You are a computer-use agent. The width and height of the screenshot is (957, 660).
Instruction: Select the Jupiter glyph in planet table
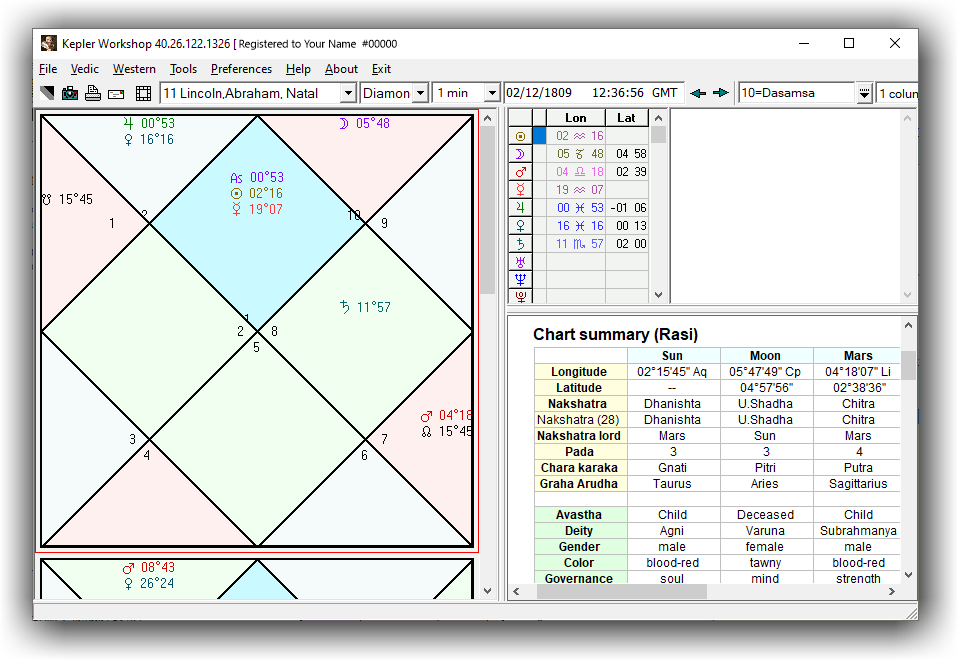point(519,208)
